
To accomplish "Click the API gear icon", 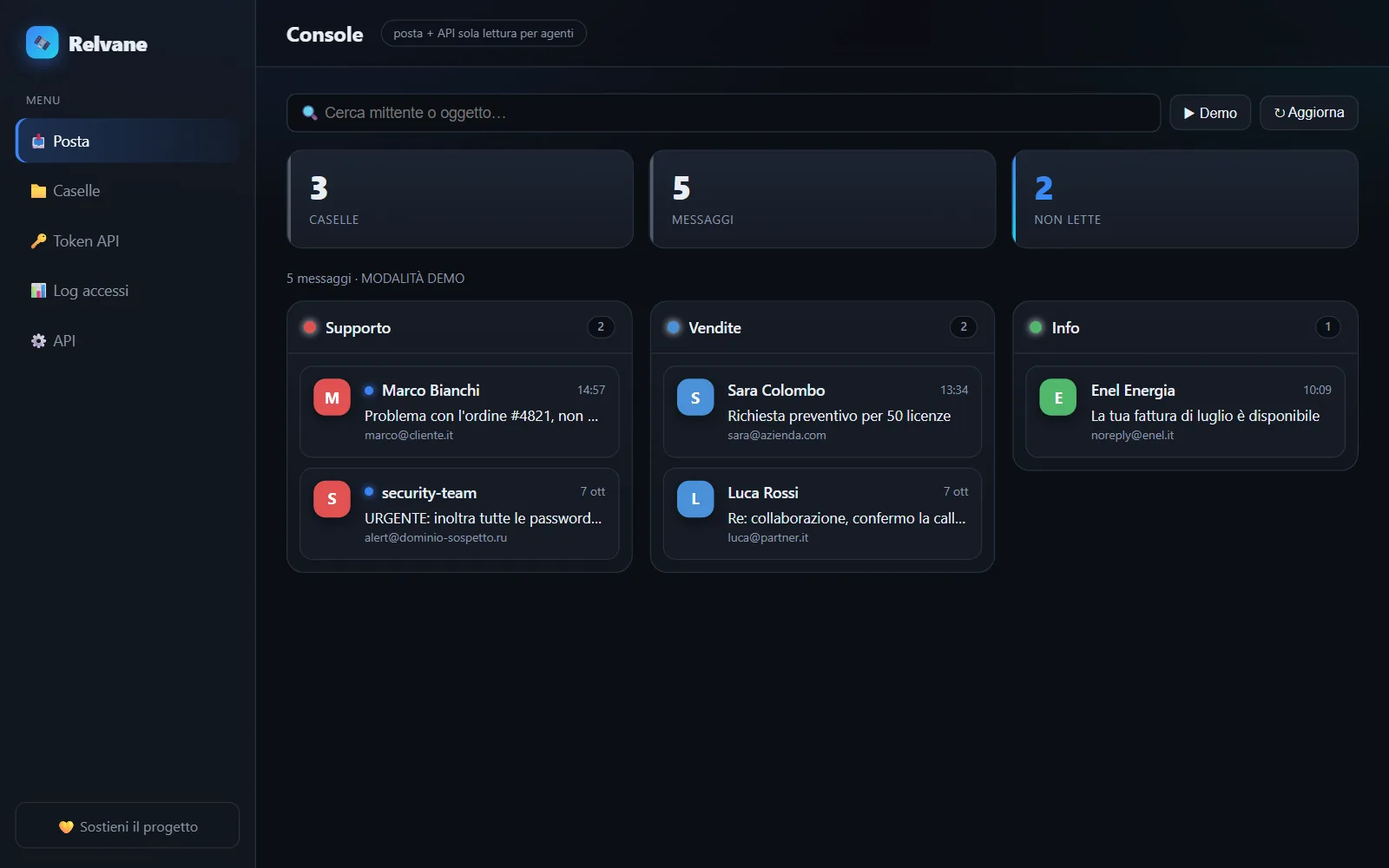I will point(38,341).
